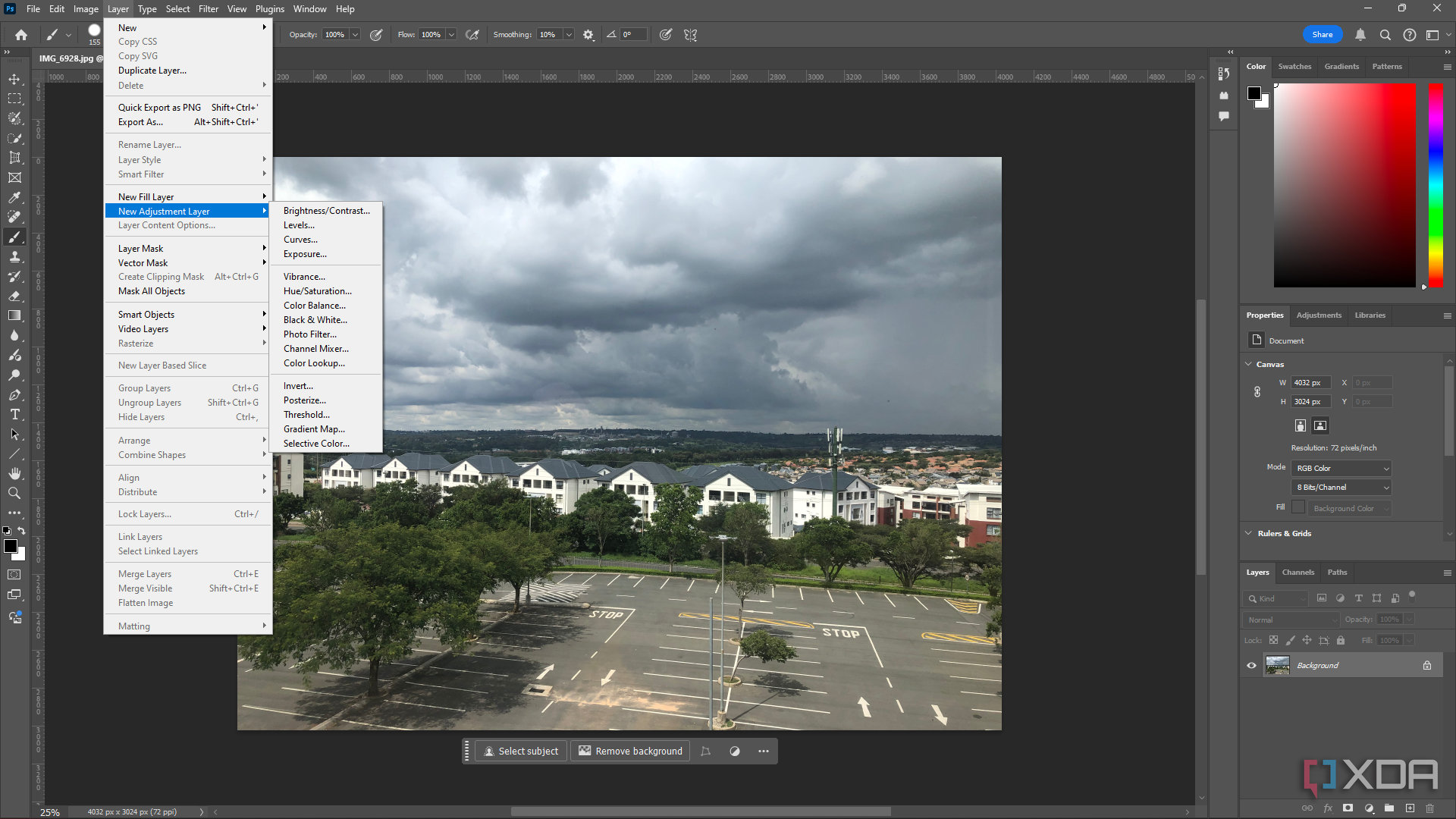Toggle Background layer visibility
Viewport: 1456px width, 819px height.
pos(1250,665)
